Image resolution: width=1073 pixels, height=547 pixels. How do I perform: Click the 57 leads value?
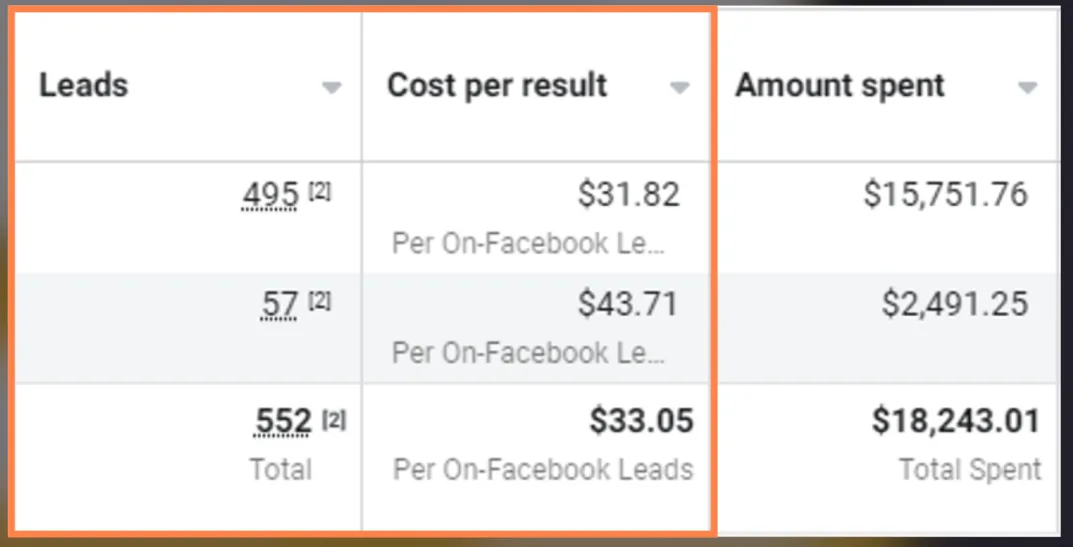point(279,304)
